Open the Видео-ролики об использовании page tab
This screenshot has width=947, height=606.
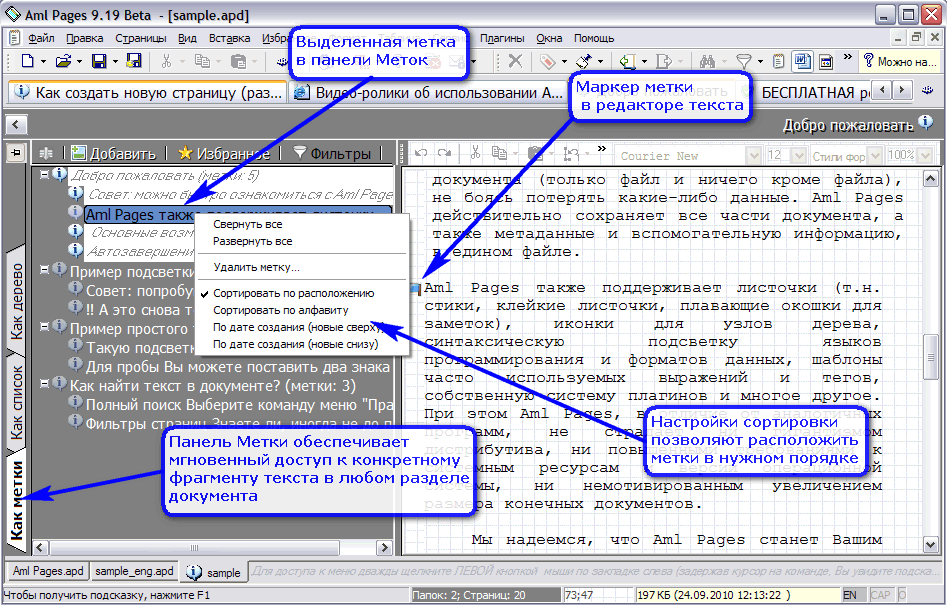click(428, 92)
